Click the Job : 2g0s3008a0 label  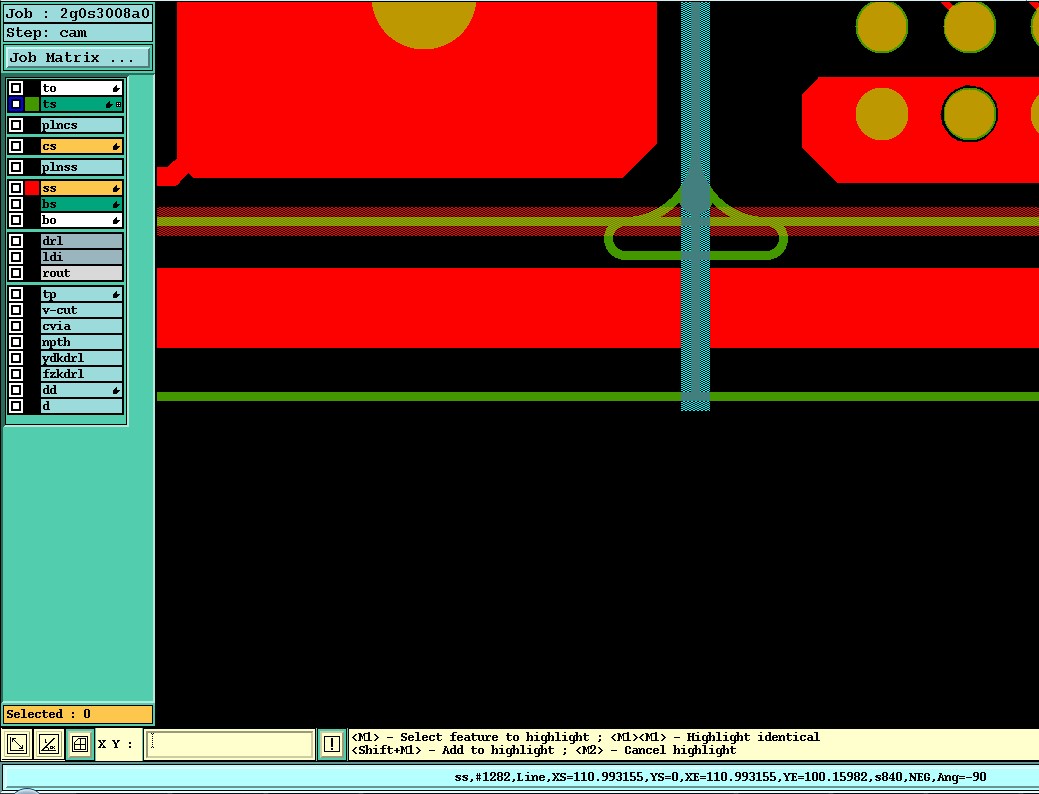pos(78,13)
